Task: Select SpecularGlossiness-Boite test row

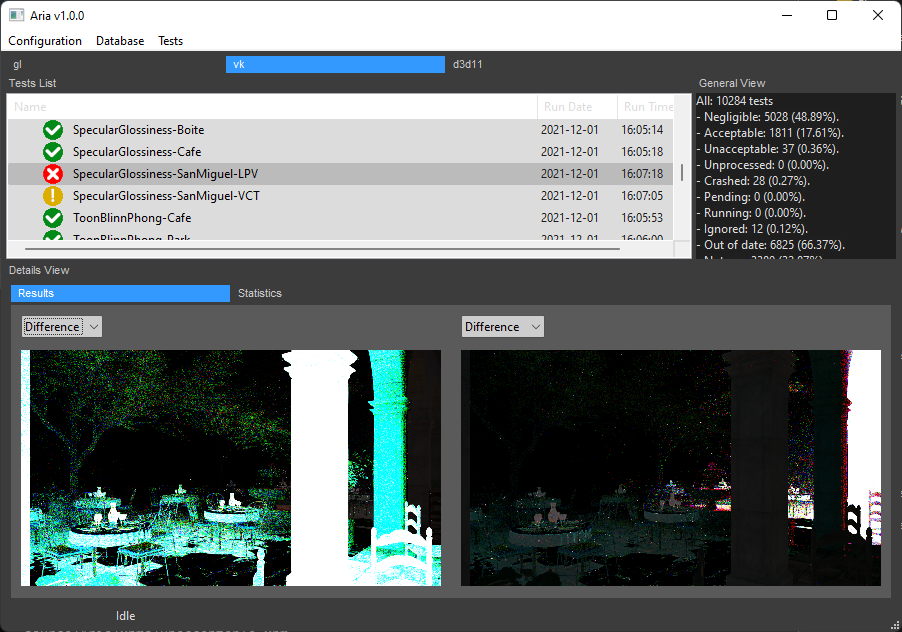Action: (x=341, y=130)
